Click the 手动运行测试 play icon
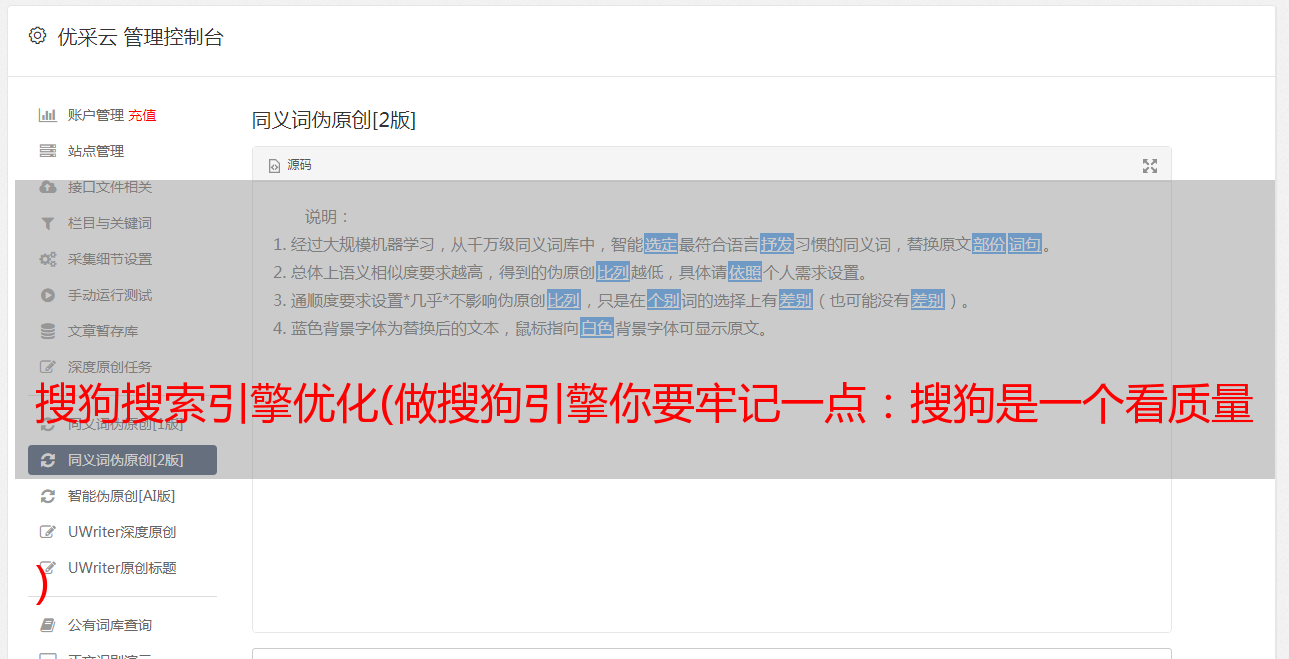This screenshot has height=659, width=1289. coord(47,295)
